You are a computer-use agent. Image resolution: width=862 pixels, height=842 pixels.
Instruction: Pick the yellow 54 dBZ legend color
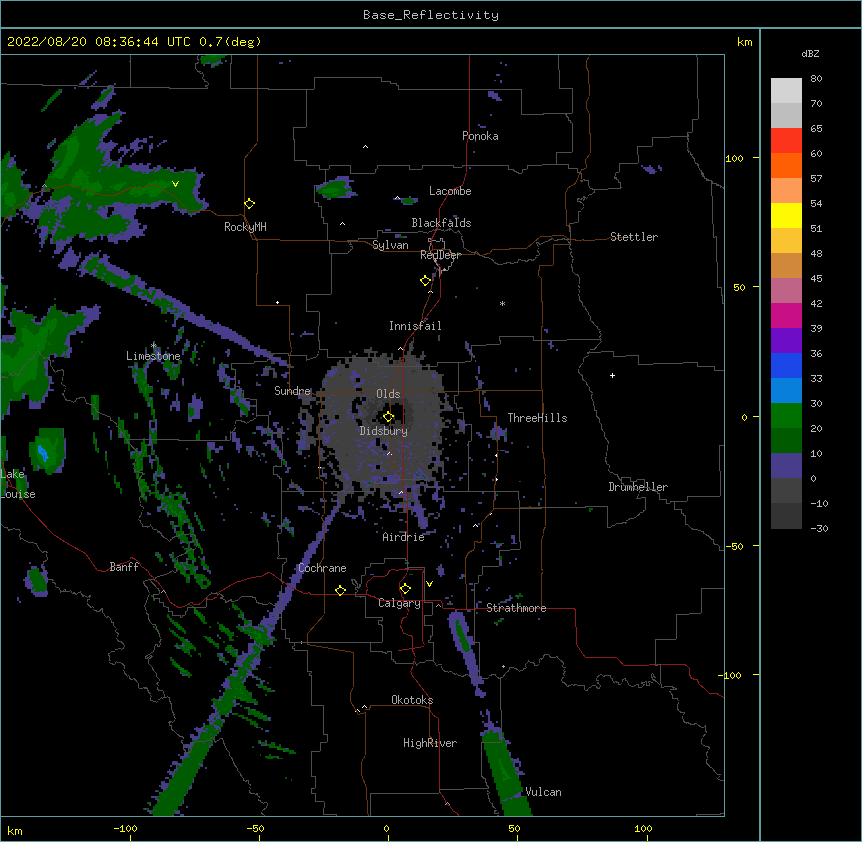tap(786, 216)
